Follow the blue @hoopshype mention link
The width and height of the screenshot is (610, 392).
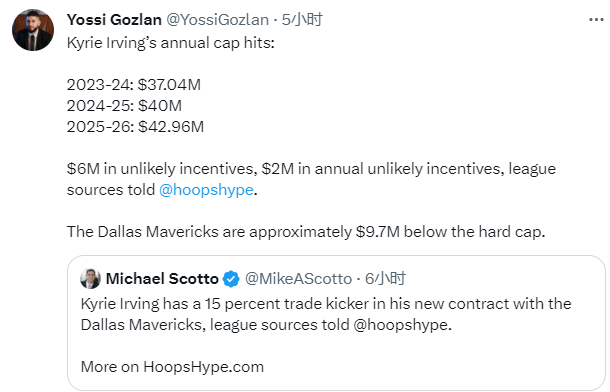(x=206, y=190)
